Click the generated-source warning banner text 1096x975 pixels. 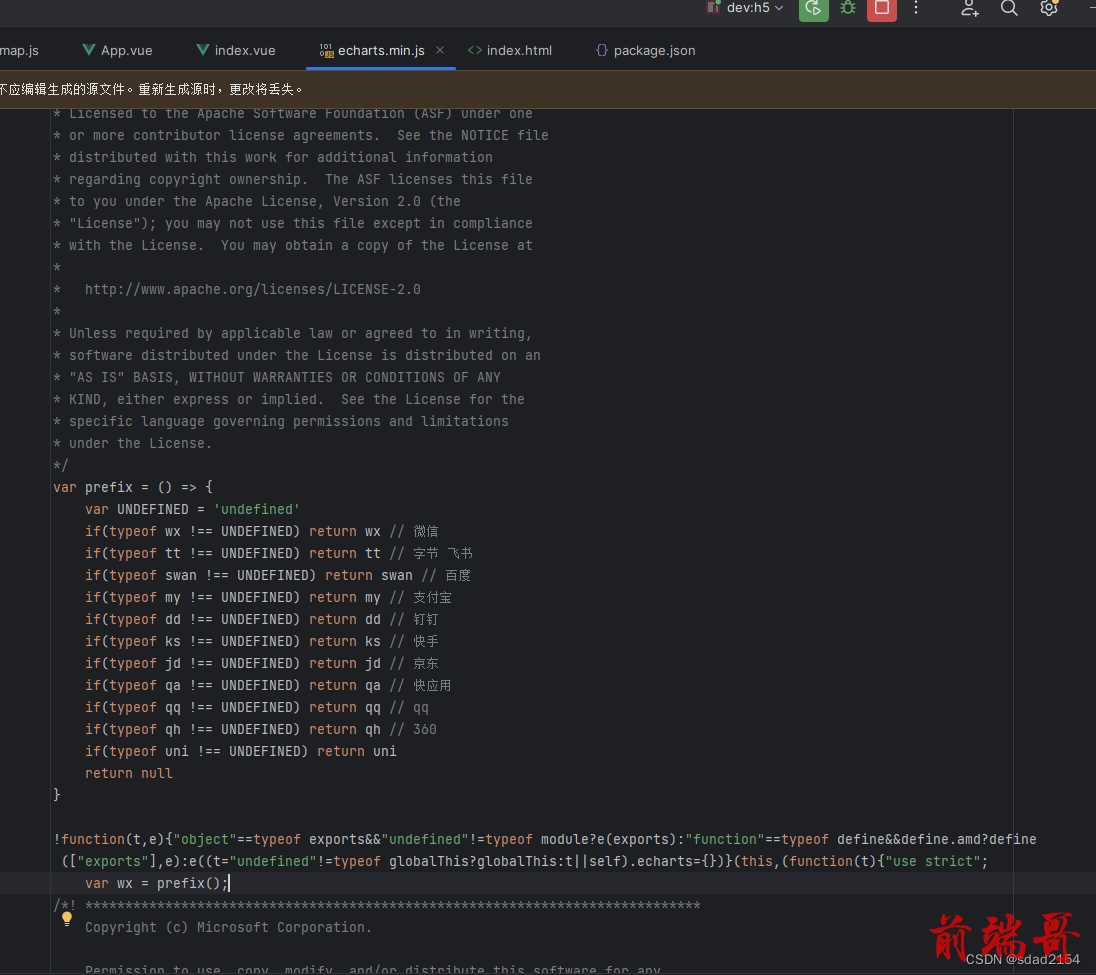pyautogui.click(x=151, y=89)
